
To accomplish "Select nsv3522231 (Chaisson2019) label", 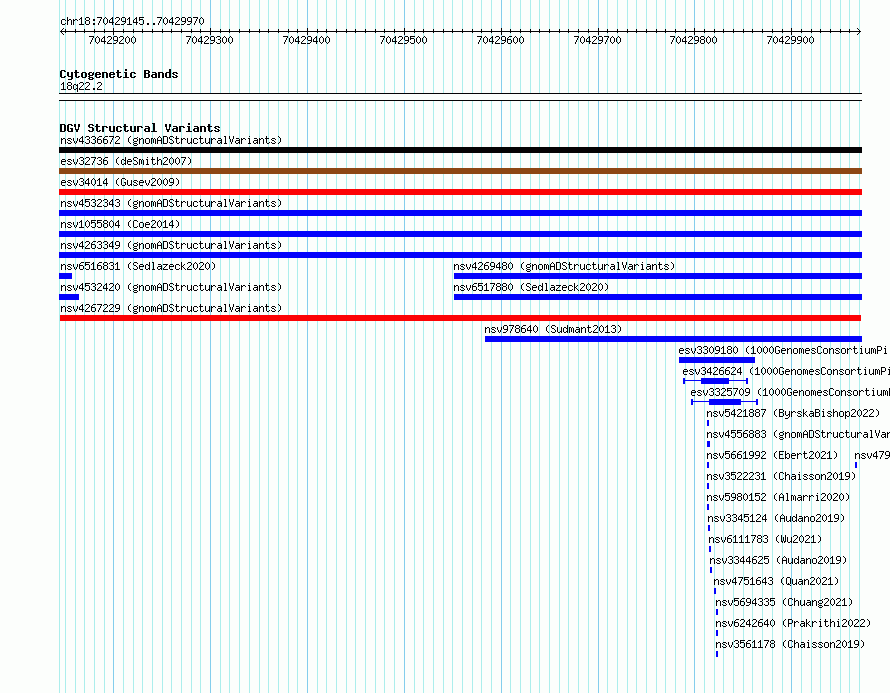I will point(781,476).
